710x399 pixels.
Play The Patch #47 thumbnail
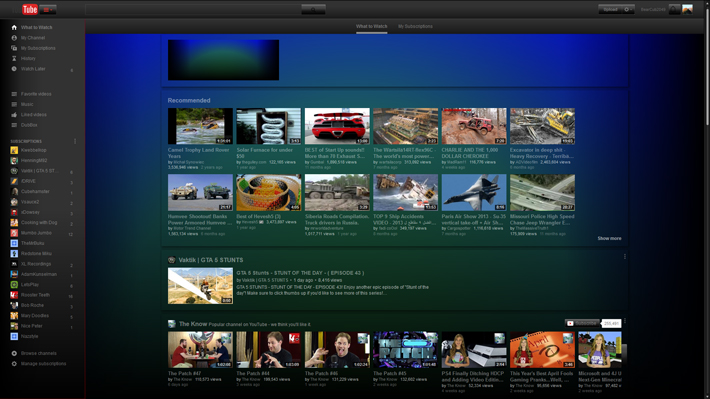click(x=200, y=350)
